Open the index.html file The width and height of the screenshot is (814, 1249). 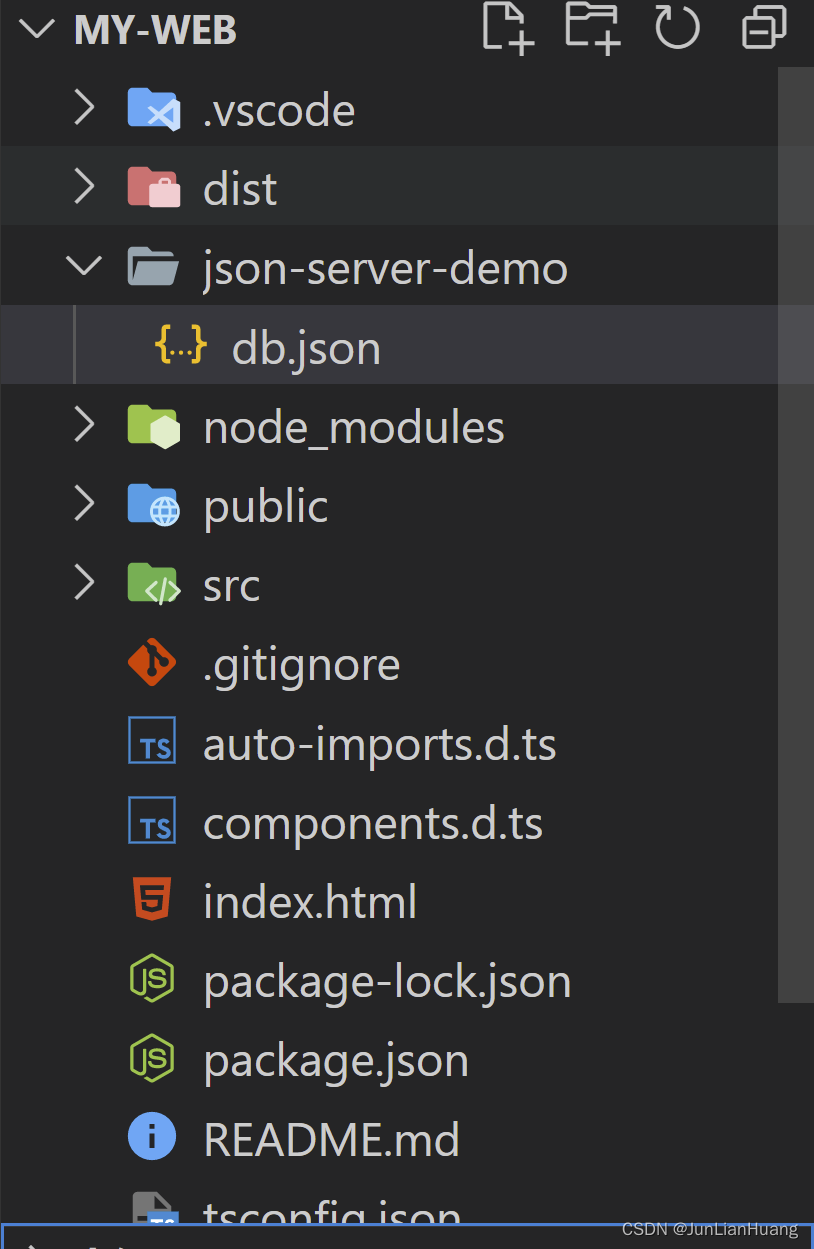pos(310,901)
